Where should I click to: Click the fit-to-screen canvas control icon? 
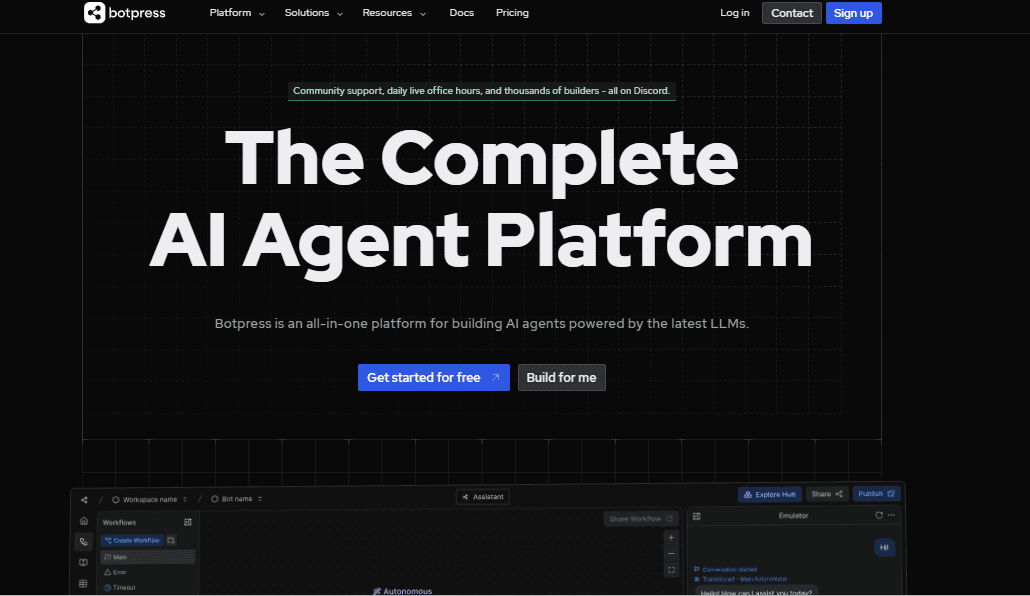point(671,570)
